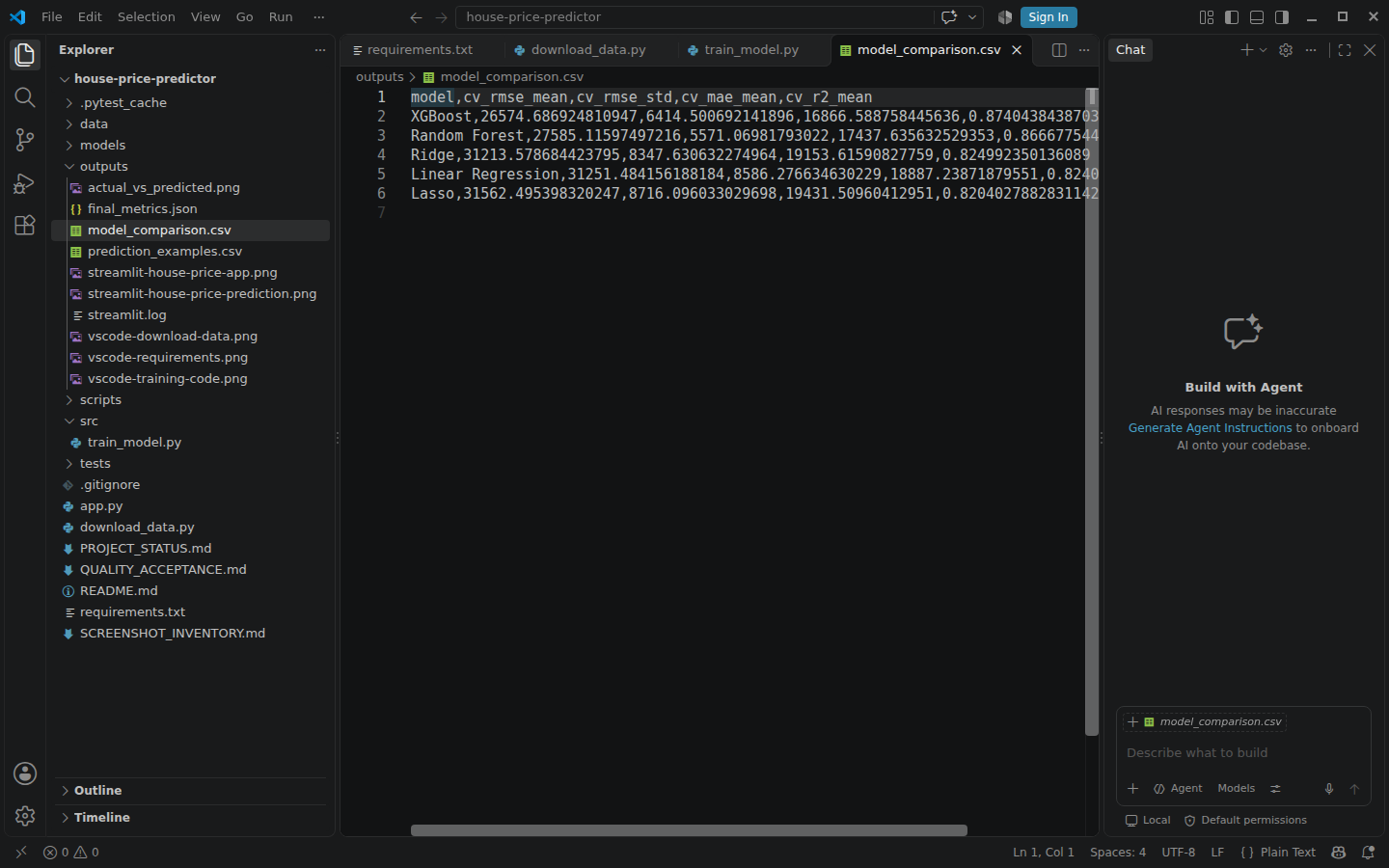
Task: Expand the scripts folder
Action: coord(69,400)
